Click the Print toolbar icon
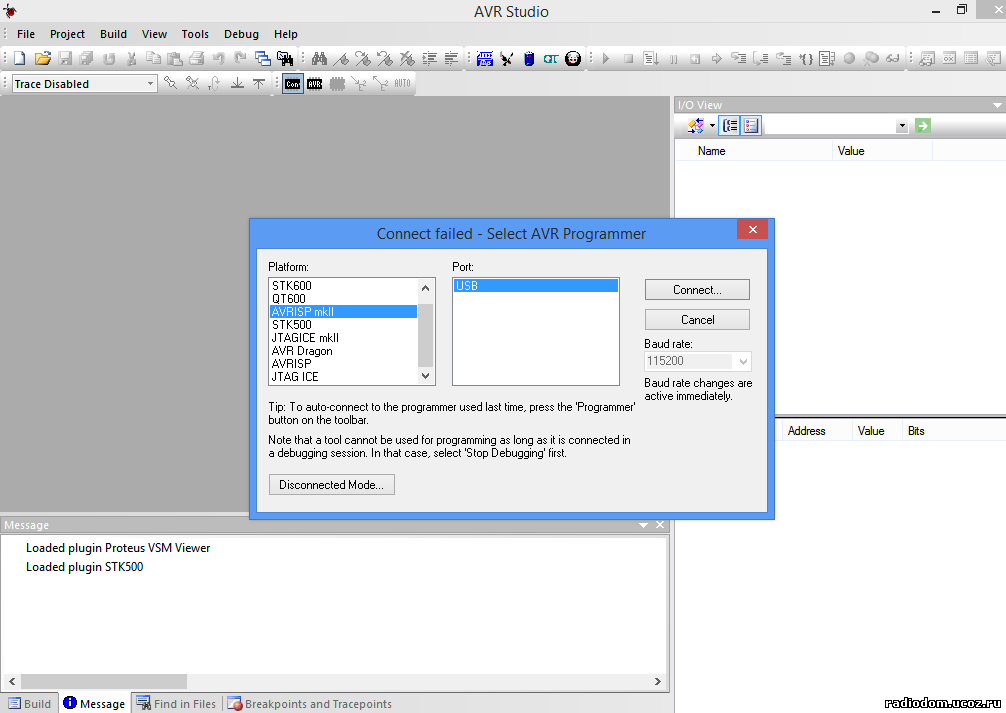1006x713 pixels. (x=196, y=58)
